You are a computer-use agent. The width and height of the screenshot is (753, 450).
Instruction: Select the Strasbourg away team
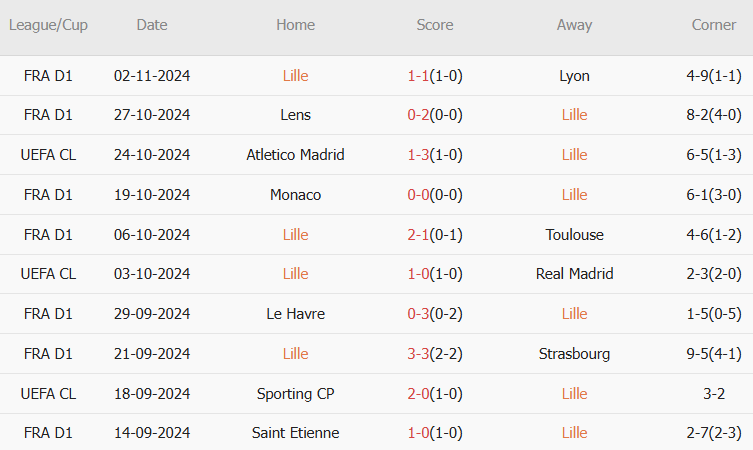point(574,354)
